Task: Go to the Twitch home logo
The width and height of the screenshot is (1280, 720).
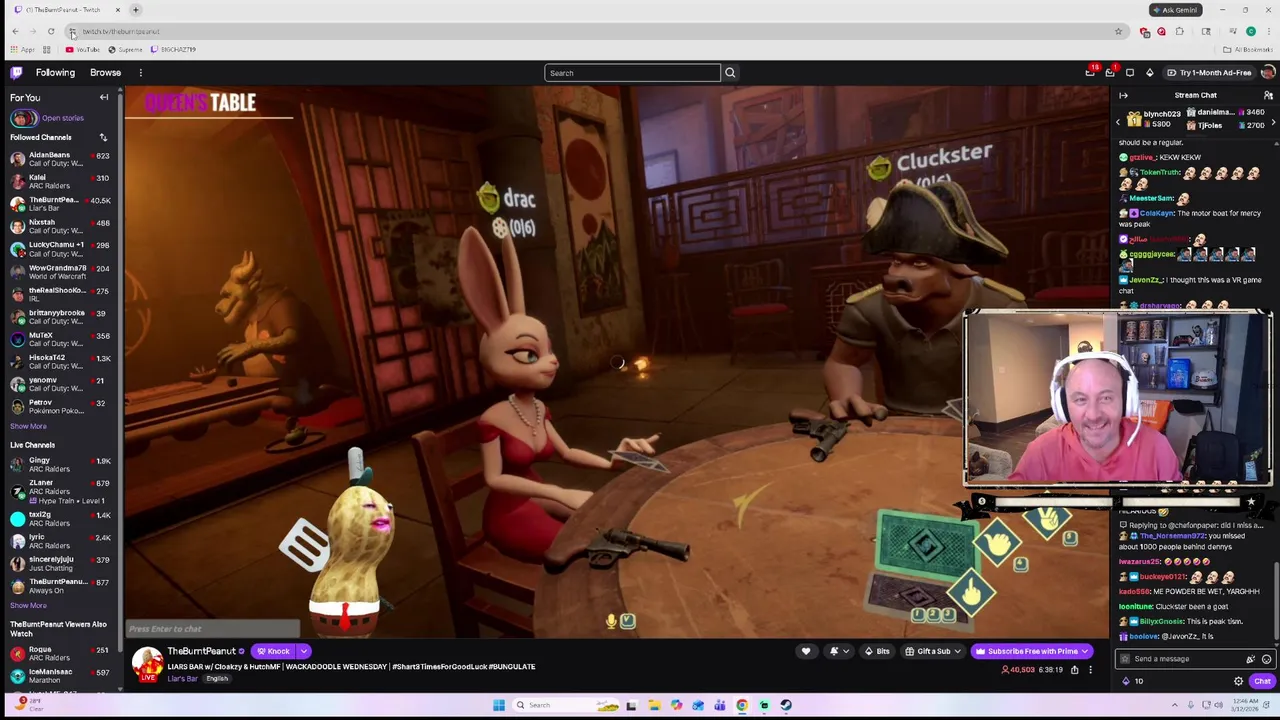Action: click(16, 72)
